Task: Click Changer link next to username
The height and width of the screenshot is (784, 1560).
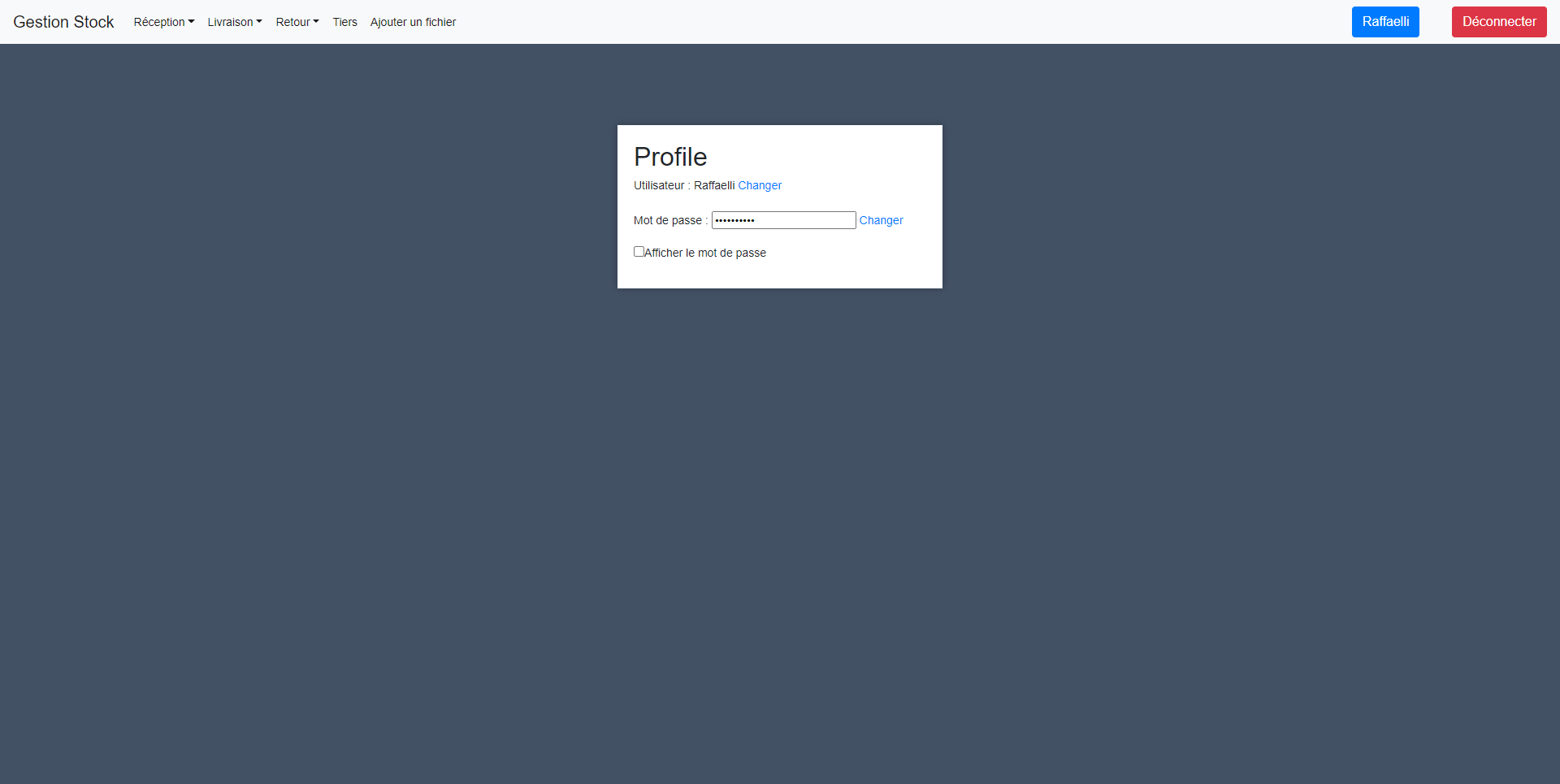Action: pyautogui.click(x=760, y=185)
